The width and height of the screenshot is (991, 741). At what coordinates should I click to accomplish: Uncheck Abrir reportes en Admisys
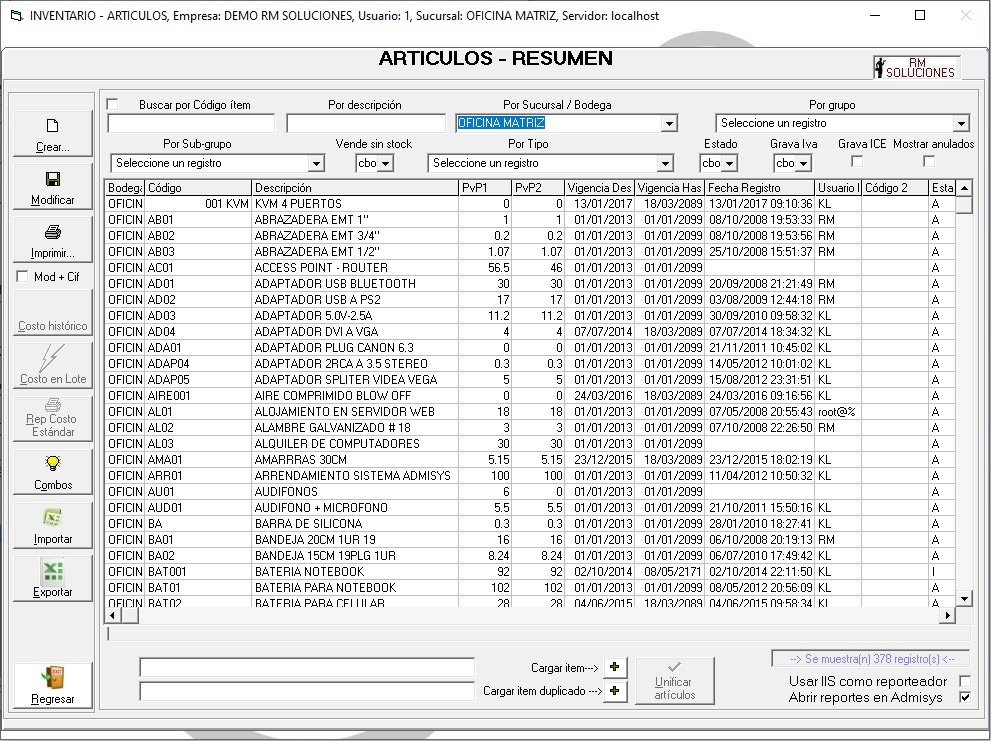click(964, 698)
